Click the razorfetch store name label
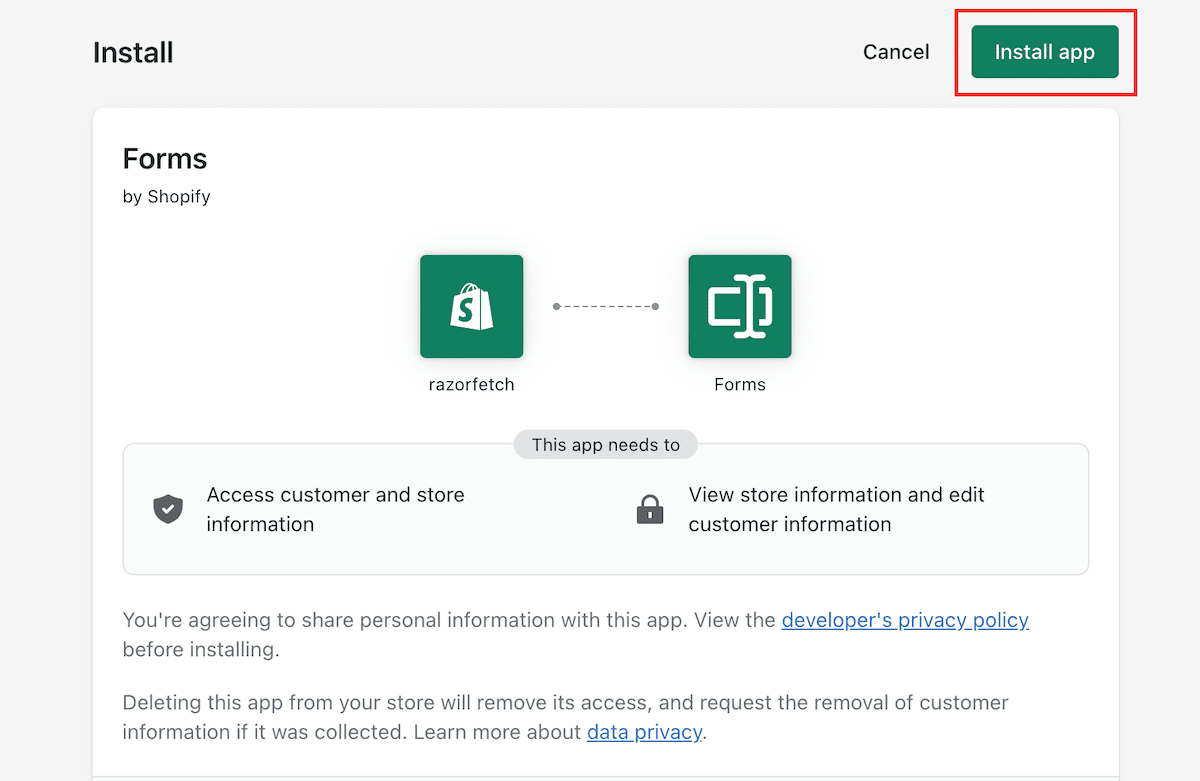Screen dimensions: 1200x781 471,384
